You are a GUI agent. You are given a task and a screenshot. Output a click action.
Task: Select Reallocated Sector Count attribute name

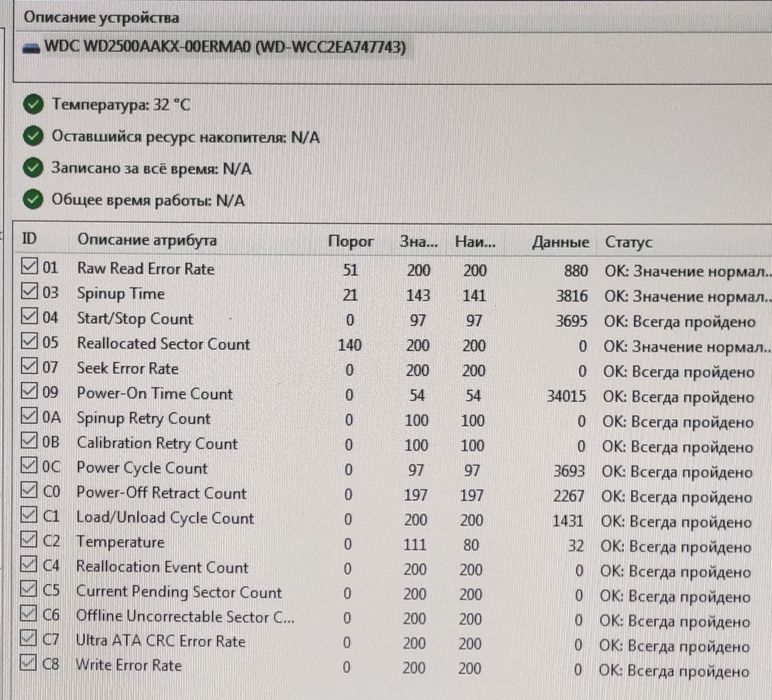click(163, 344)
